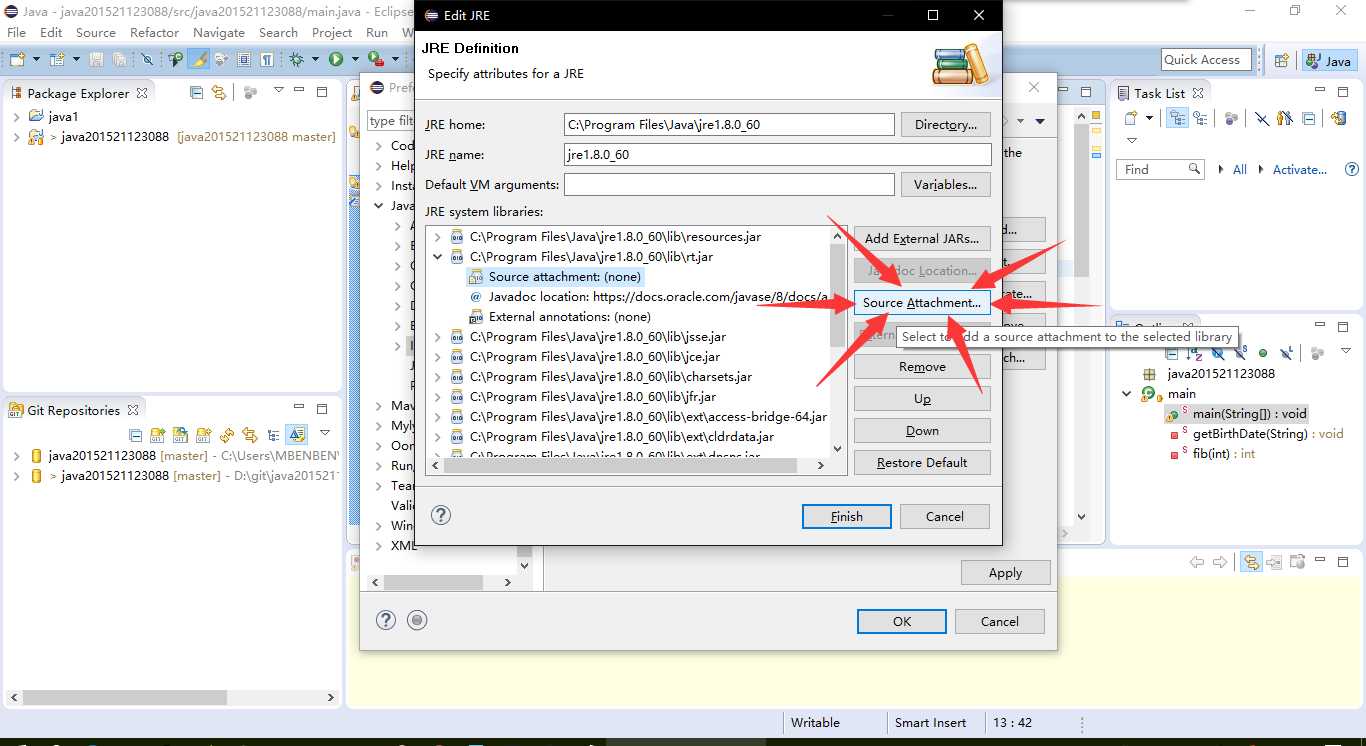The height and width of the screenshot is (746, 1366).
Task: Click Remove button in Edit JRE
Action: pyautogui.click(x=922, y=366)
